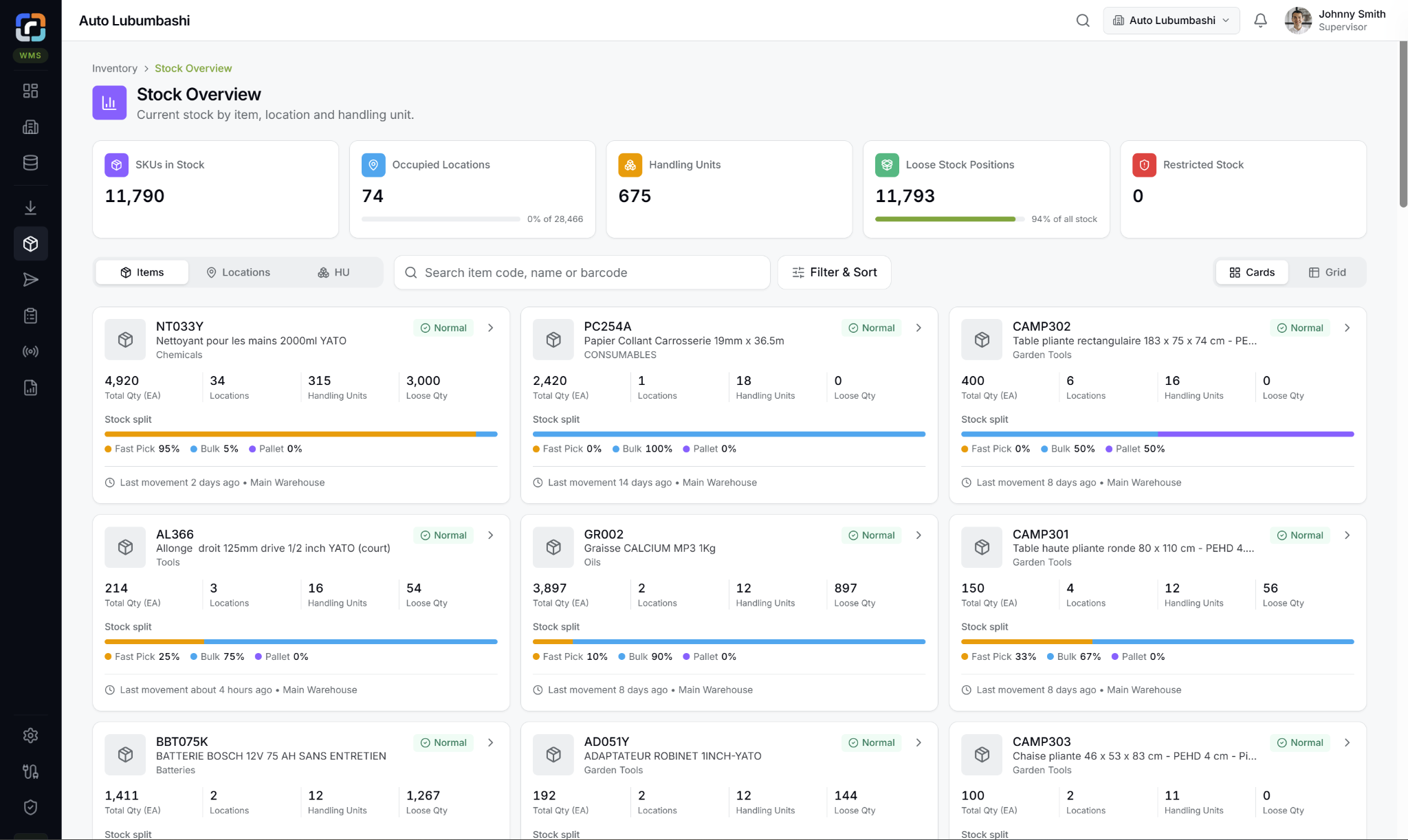Open the inbound download arrow sidebar icon
Viewport: 1408px width, 840px height.
[x=30, y=208]
